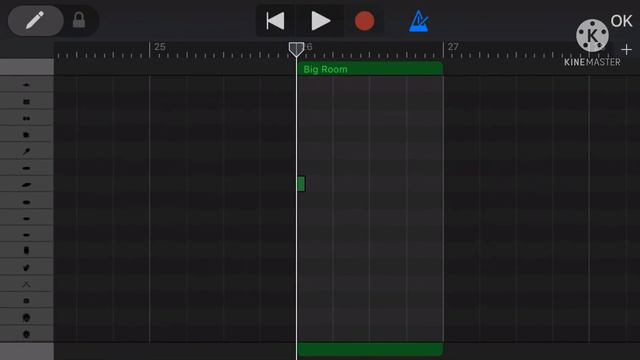
Task: Tap the hand clap instrument icon
Action: (x=26, y=268)
